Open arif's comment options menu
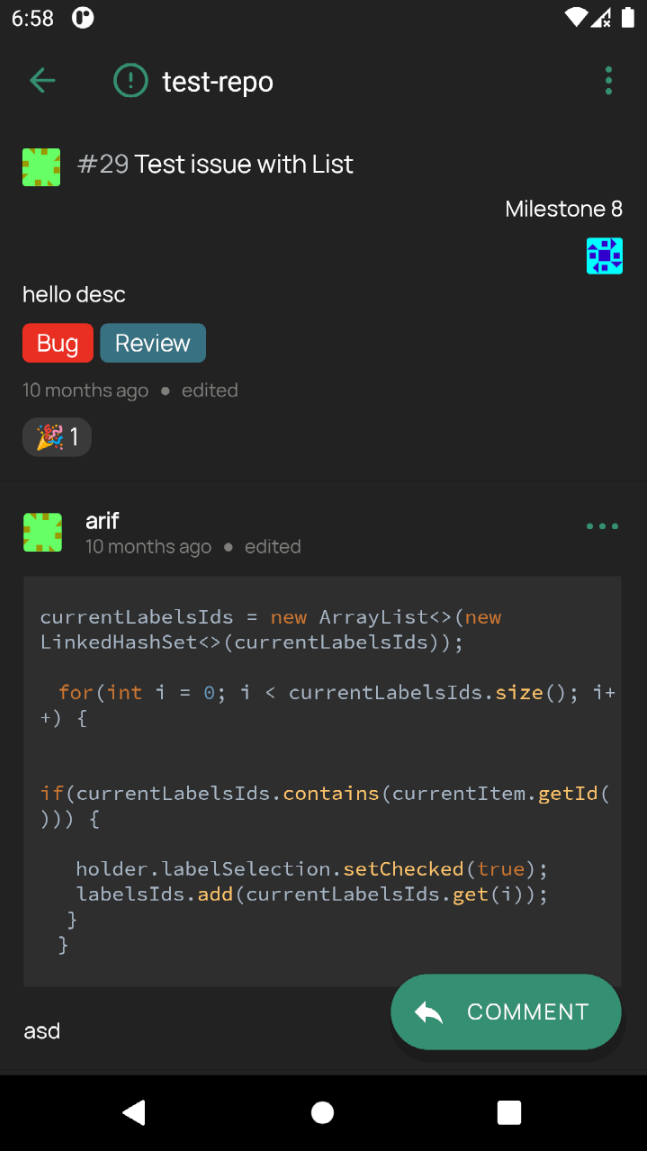 602,527
